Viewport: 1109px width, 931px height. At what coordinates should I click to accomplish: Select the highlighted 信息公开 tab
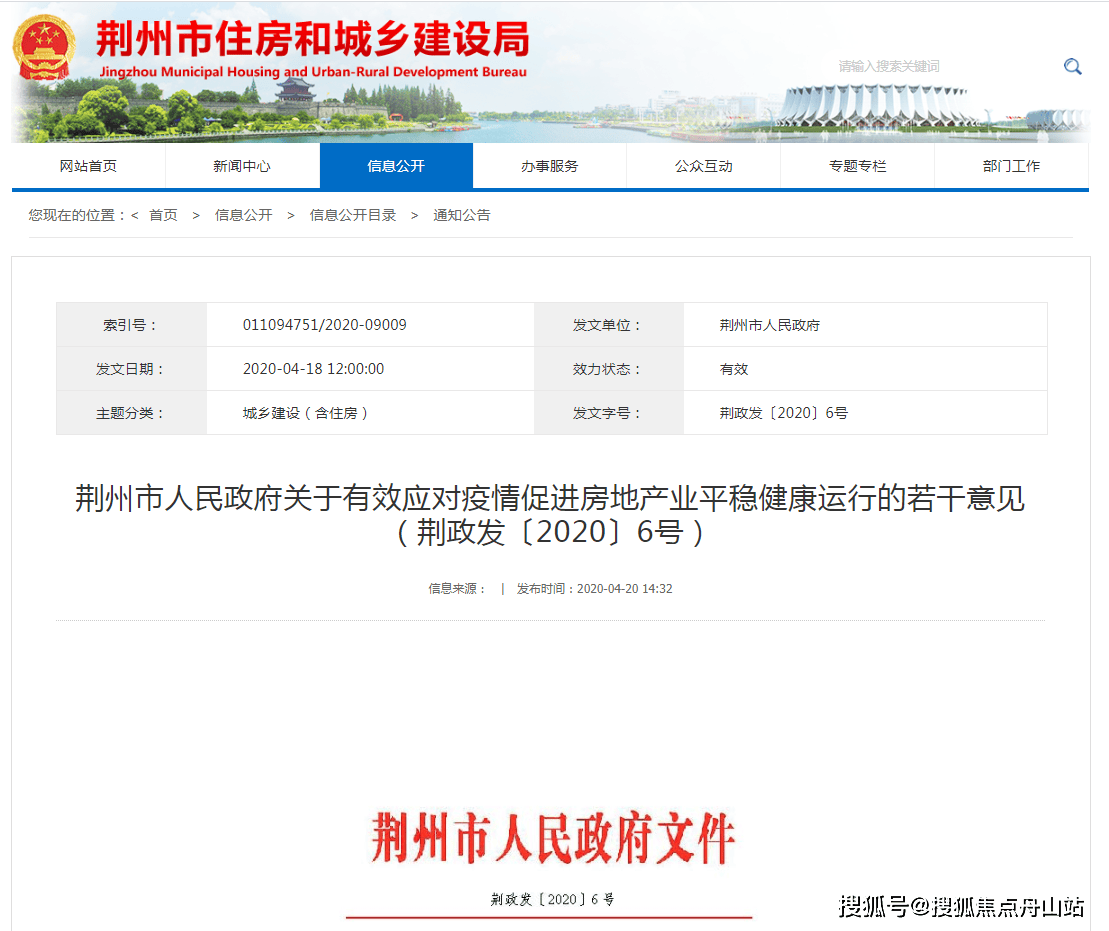(396, 166)
